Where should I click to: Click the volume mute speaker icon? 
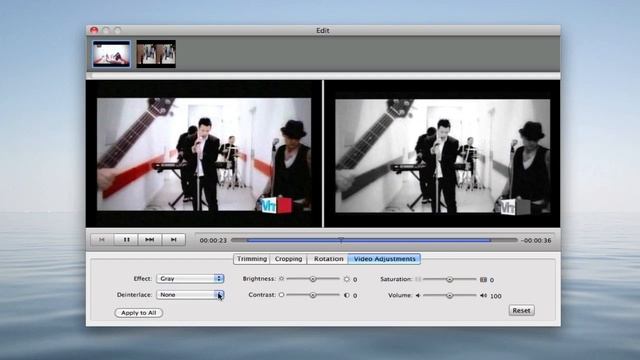pos(418,295)
